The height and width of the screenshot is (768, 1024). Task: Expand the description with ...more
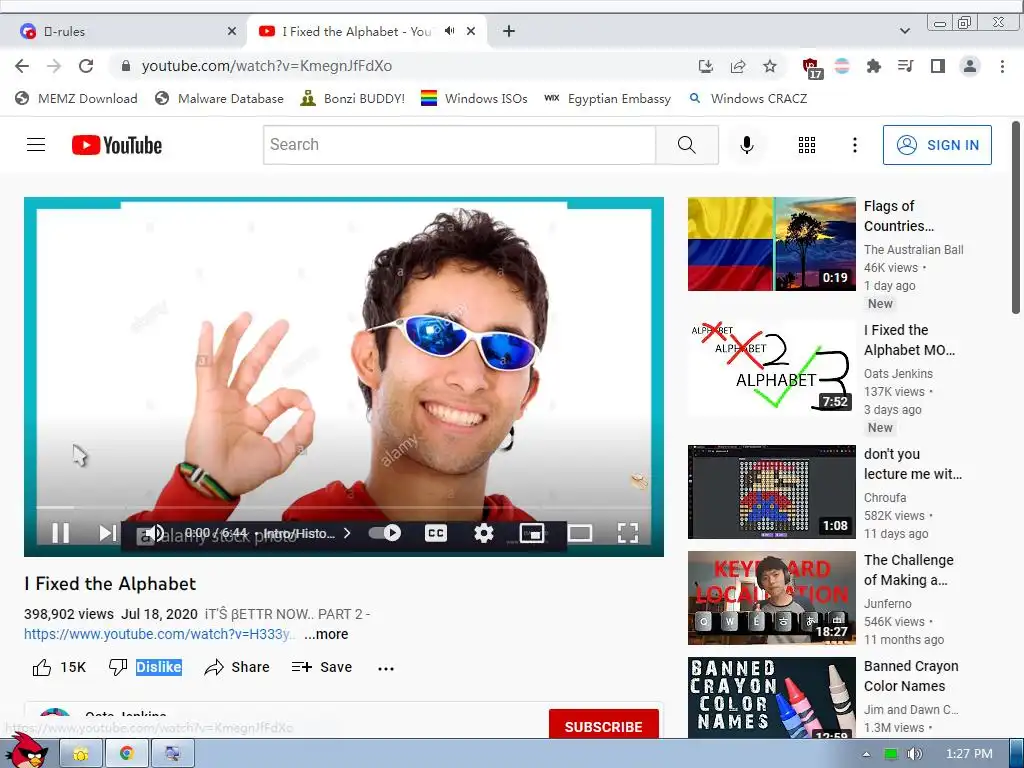click(x=326, y=634)
